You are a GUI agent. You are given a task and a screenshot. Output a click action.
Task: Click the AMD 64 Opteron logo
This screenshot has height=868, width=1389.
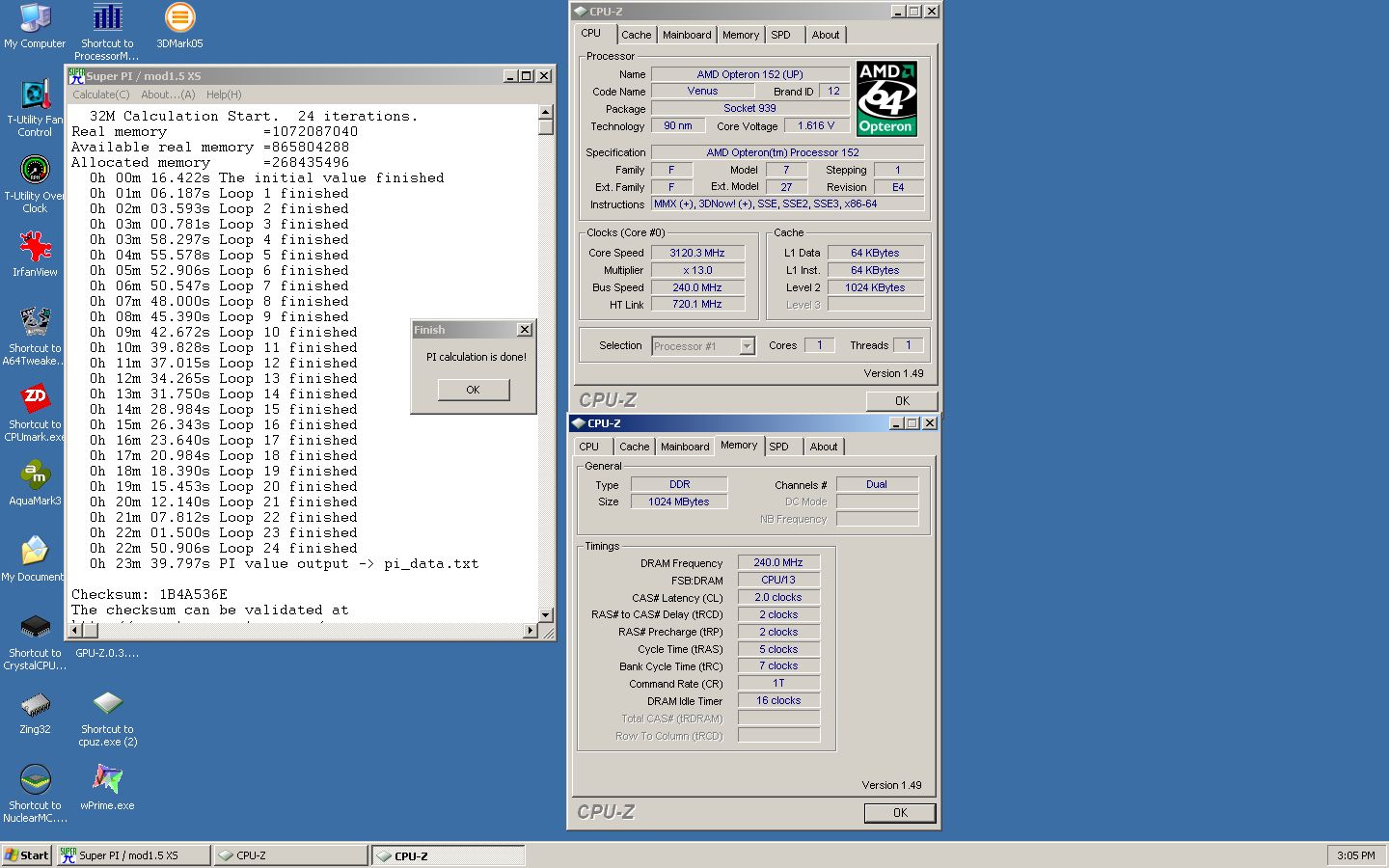886,99
